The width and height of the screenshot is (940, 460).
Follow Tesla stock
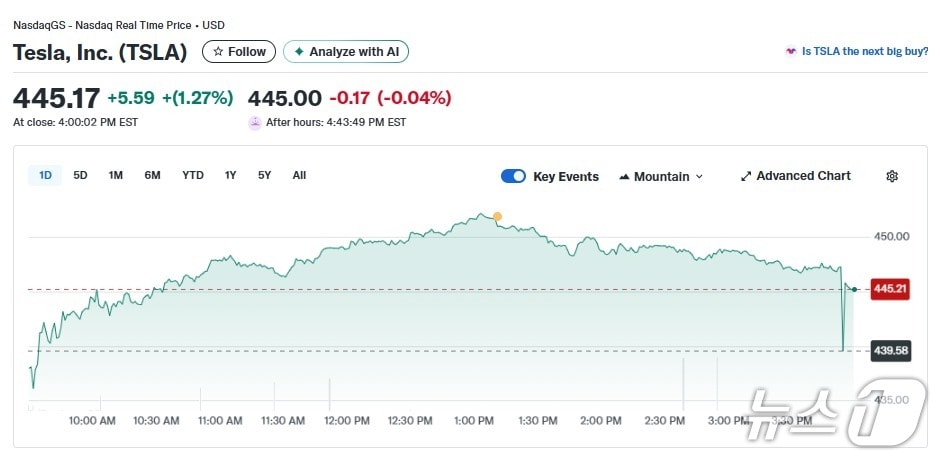click(239, 52)
